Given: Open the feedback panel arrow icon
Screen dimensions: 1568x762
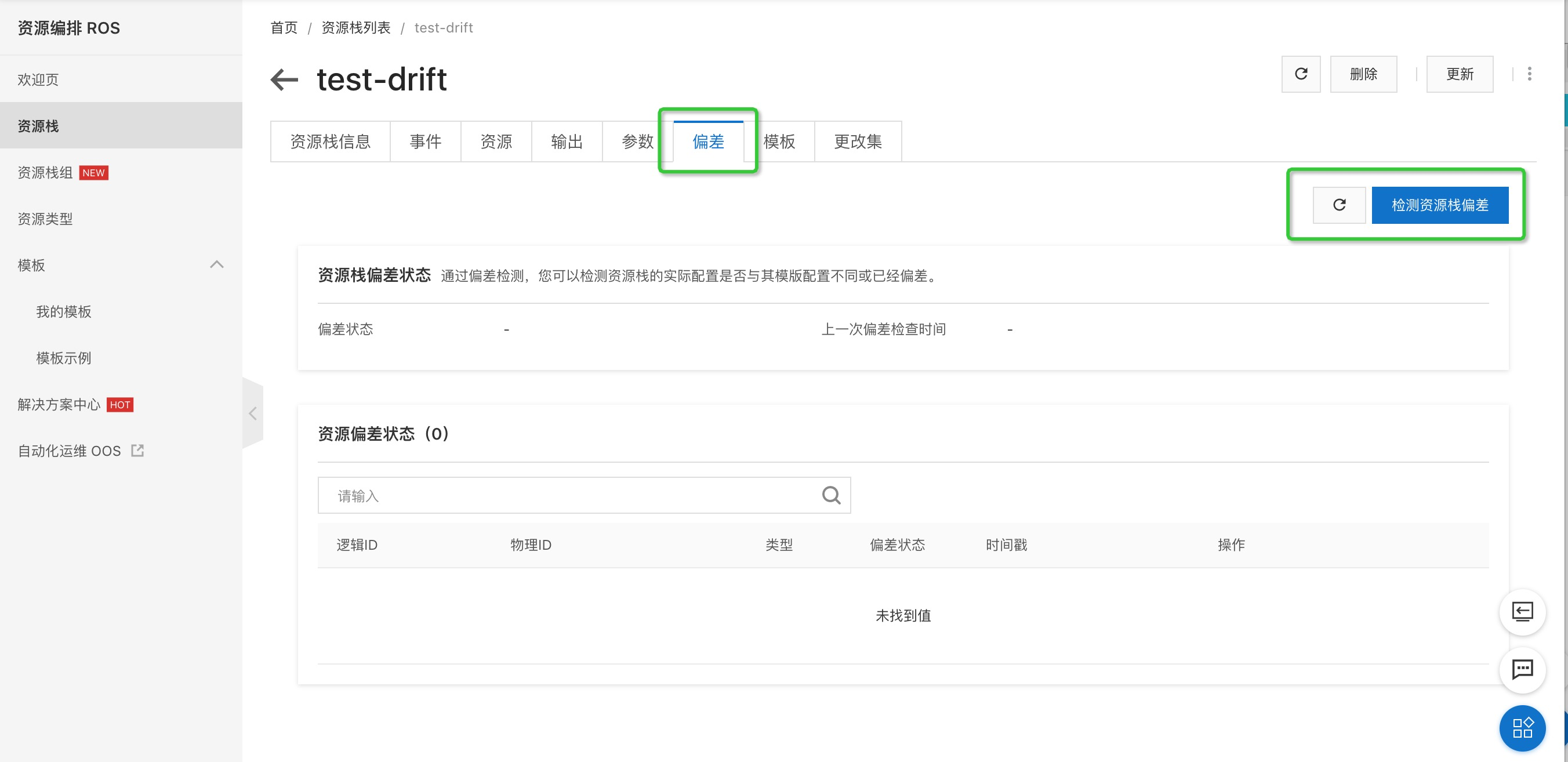Looking at the screenshot, I should pos(1522,612).
